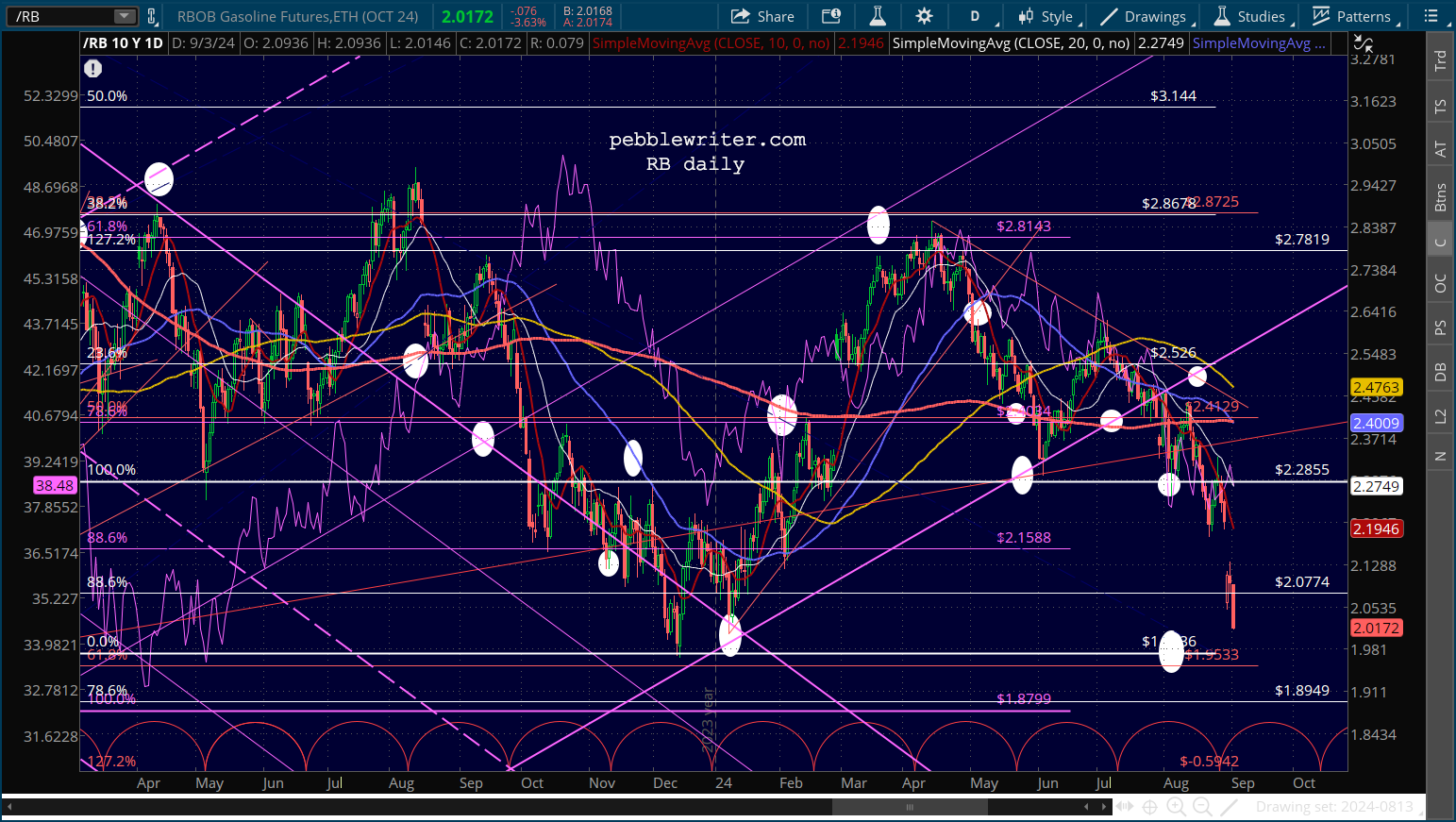Viewport: 1456px width, 822px height.
Task: Click the scroll right arrow
Action: 1105,807
